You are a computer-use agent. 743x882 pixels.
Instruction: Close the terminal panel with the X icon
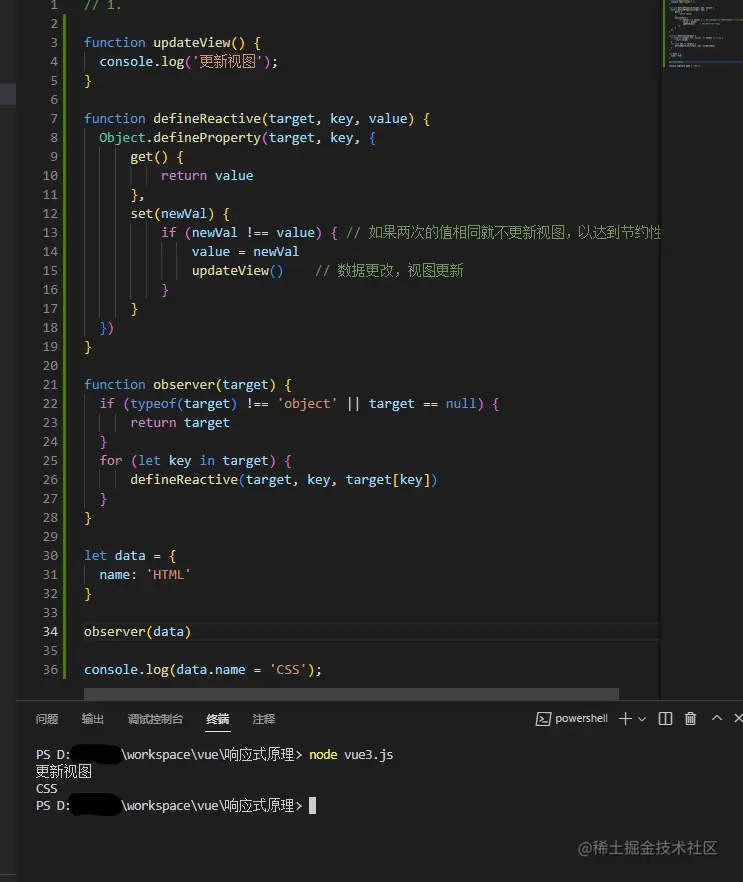(x=738, y=718)
